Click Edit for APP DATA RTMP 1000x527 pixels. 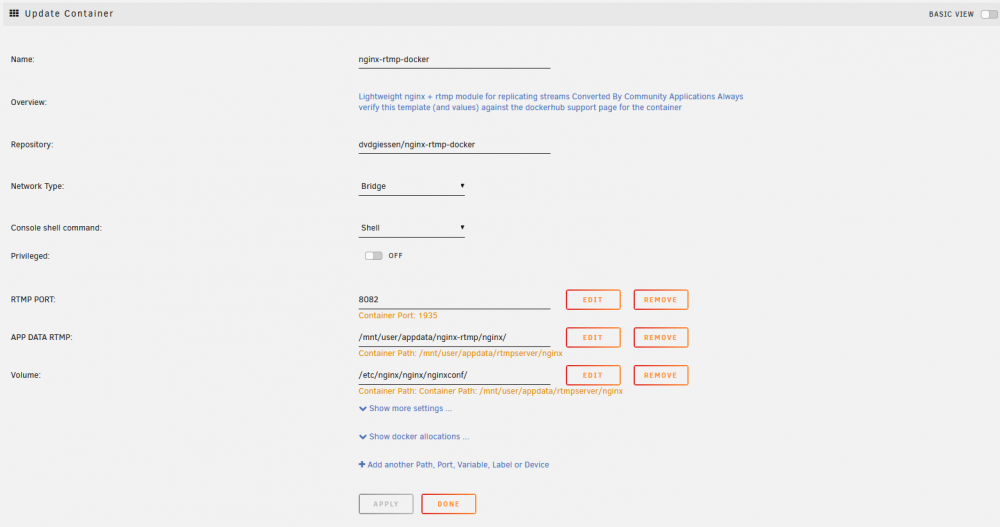(x=593, y=338)
